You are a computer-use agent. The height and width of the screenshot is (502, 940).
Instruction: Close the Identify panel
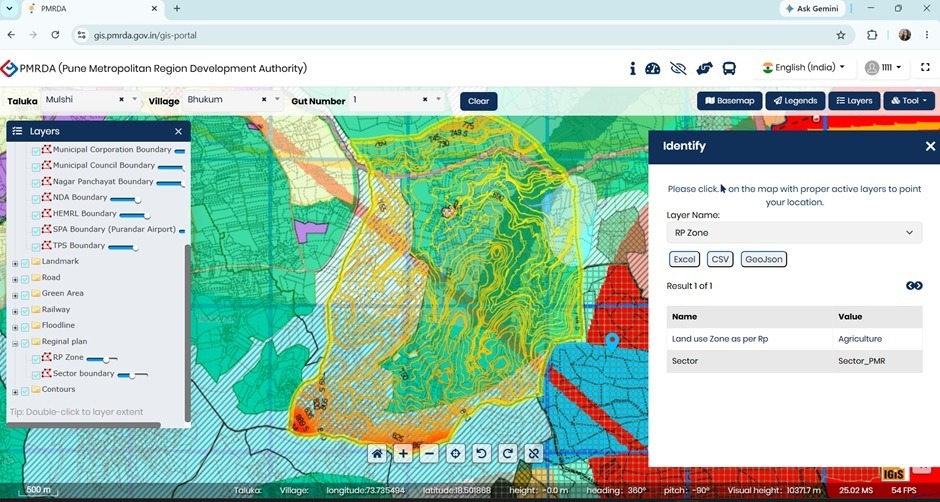pos(930,146)
